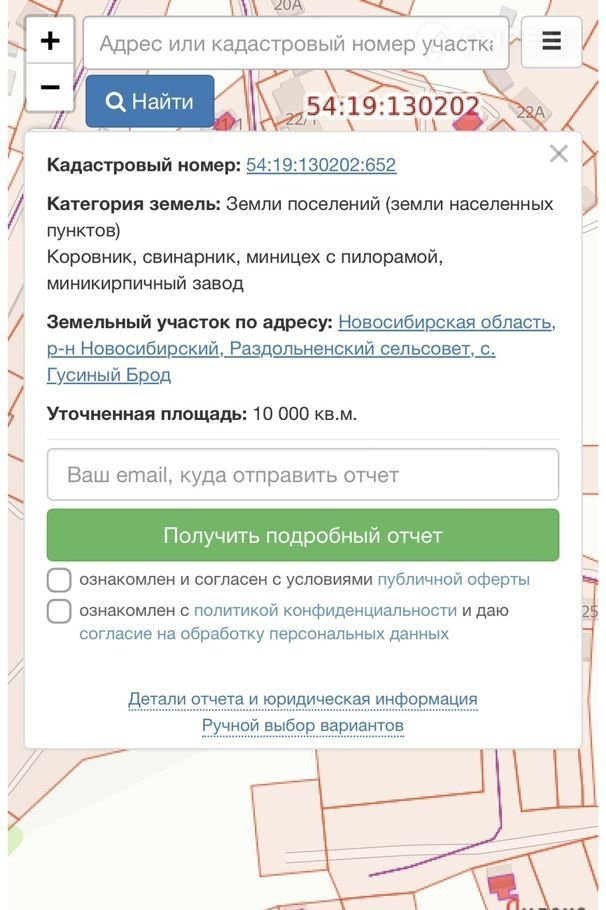The height and width of the screenshot is (910, 606).
Task: Open the публичной оферты link
Action: pyautogui.click(x=453, y=579)
